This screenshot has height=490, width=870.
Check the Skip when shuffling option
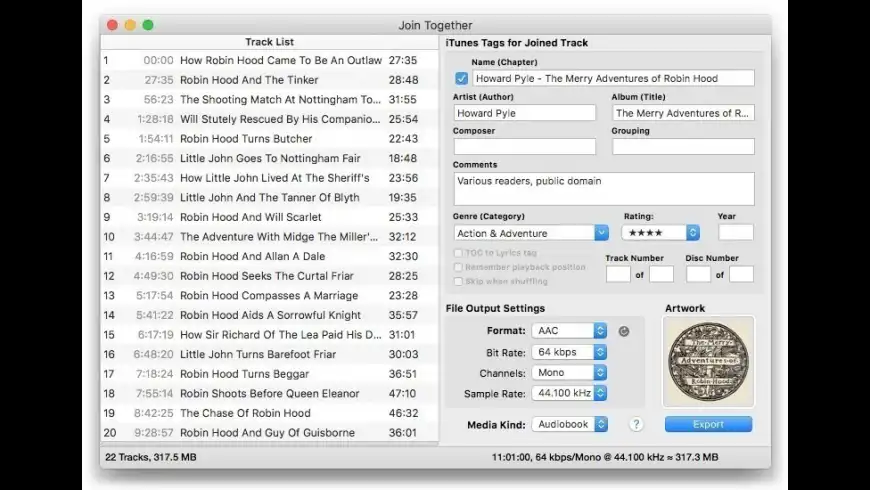tap(458, 281)
